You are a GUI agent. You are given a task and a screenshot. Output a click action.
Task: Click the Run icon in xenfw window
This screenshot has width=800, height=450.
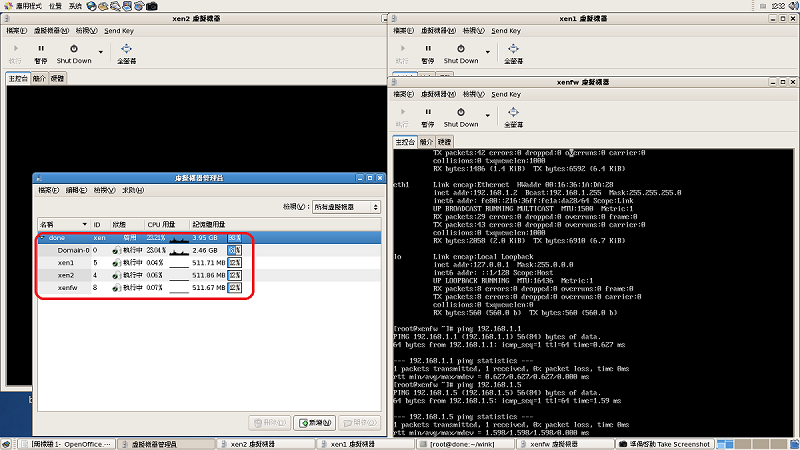[402, 117]
